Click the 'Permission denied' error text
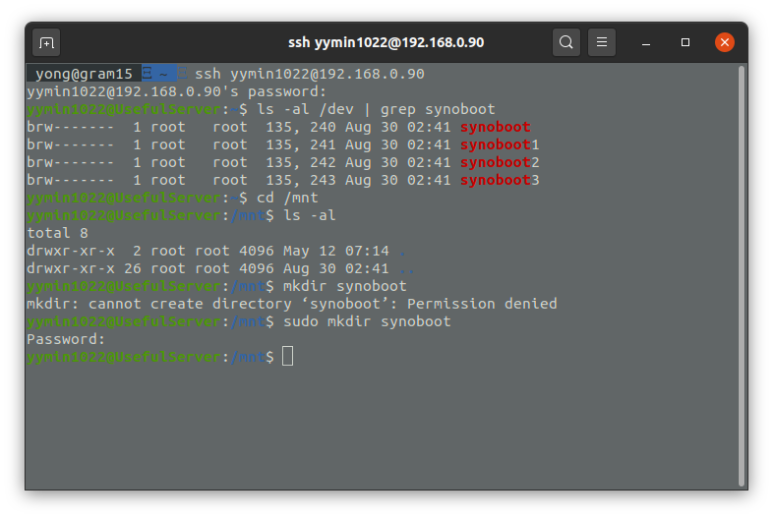773x518 pixels. 482,304
